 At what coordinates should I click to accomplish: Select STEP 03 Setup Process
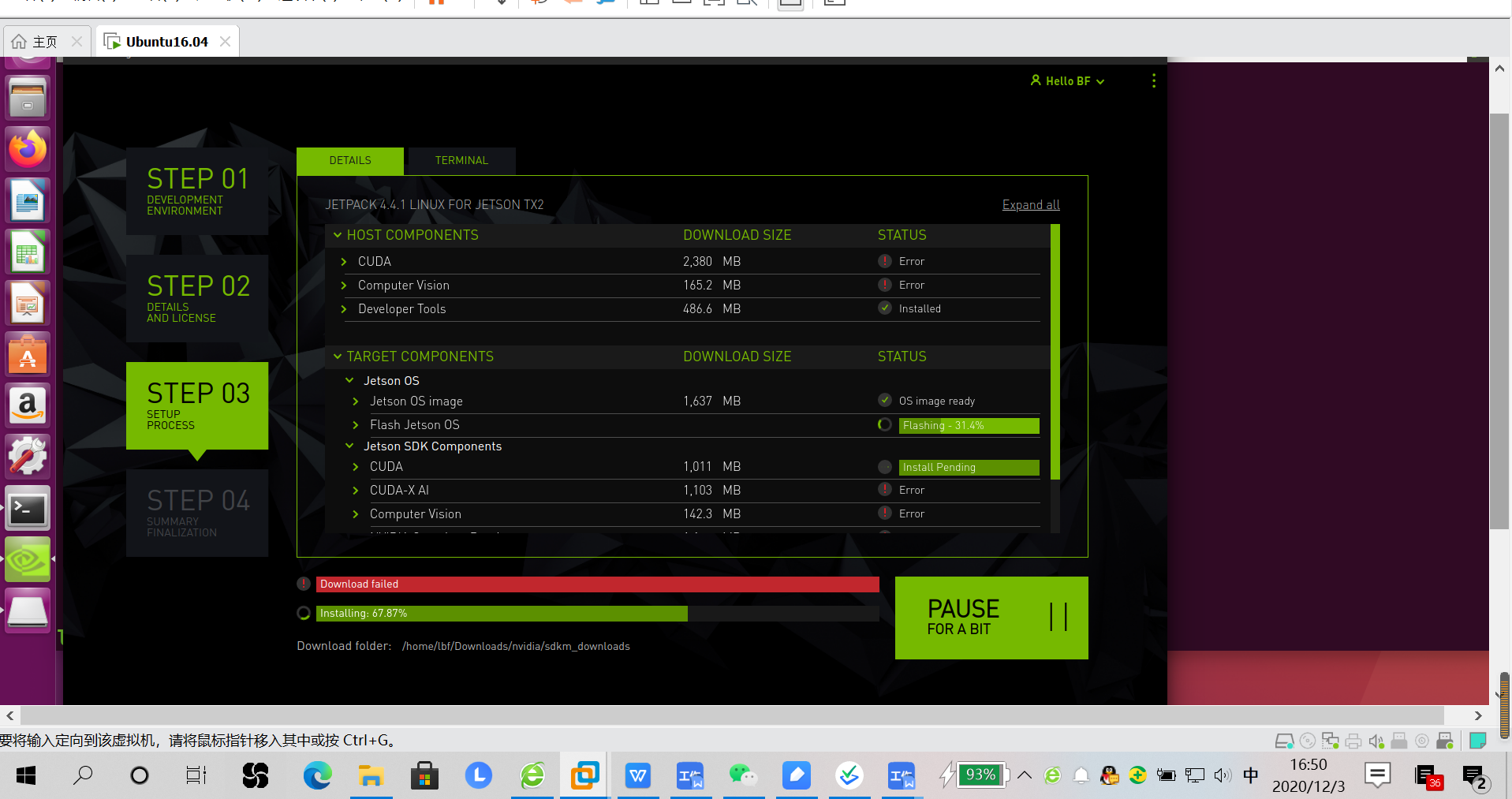tap(197, 405)
